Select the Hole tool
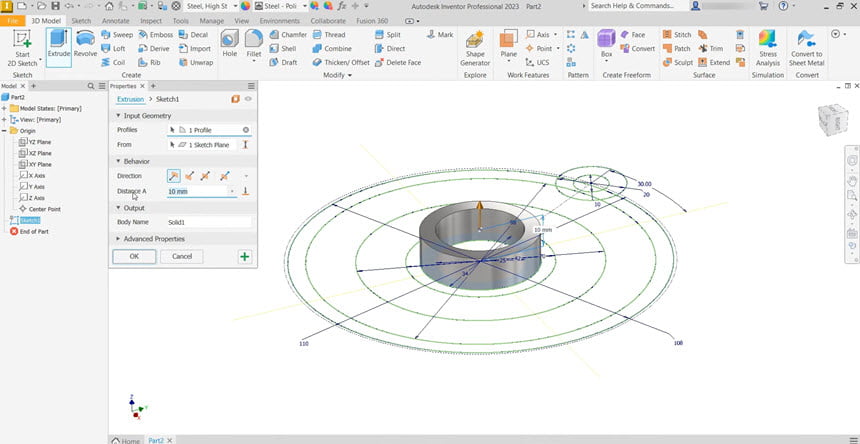Viewport: 860px width, 444px height. (x=230, y=44)
